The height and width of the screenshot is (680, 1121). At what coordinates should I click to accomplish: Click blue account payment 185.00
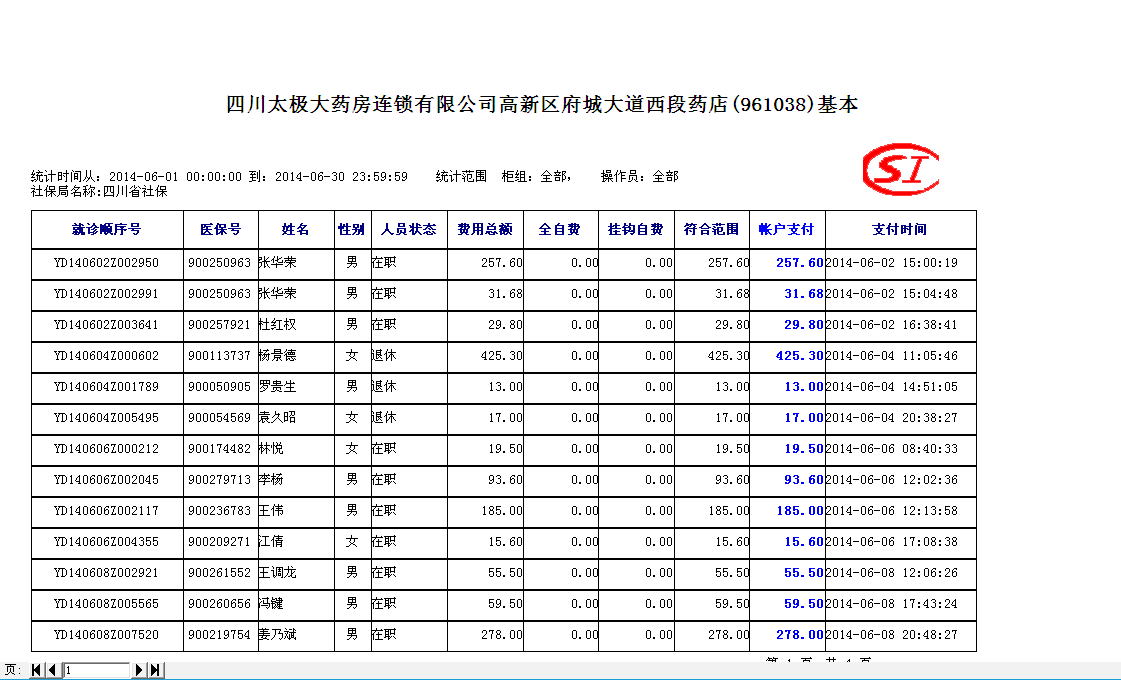coord(800,511)
